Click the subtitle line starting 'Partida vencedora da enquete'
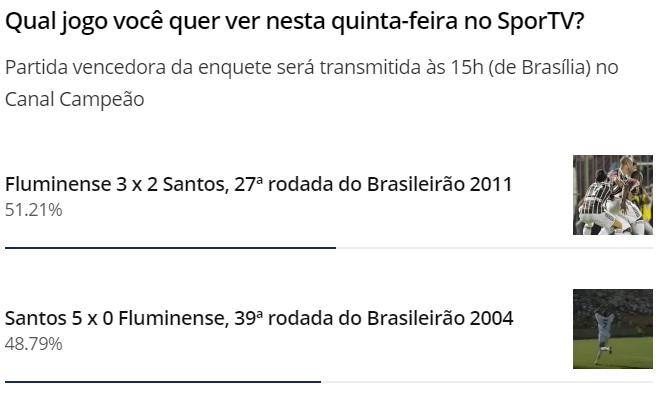The height and width of the screenshot is (403, 670). (x=311, y=68)
